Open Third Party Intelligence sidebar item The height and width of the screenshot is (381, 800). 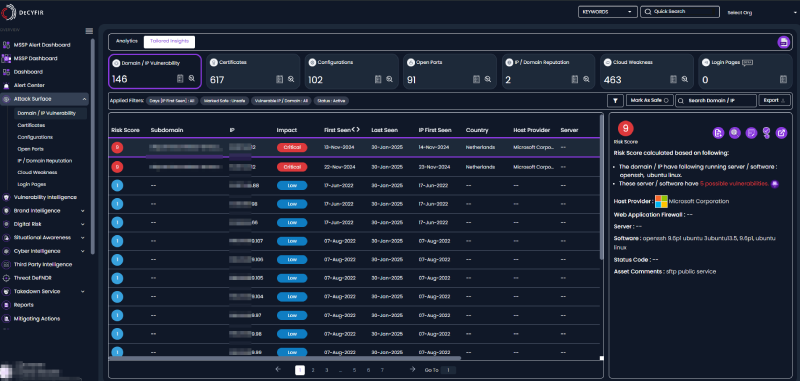43,265
